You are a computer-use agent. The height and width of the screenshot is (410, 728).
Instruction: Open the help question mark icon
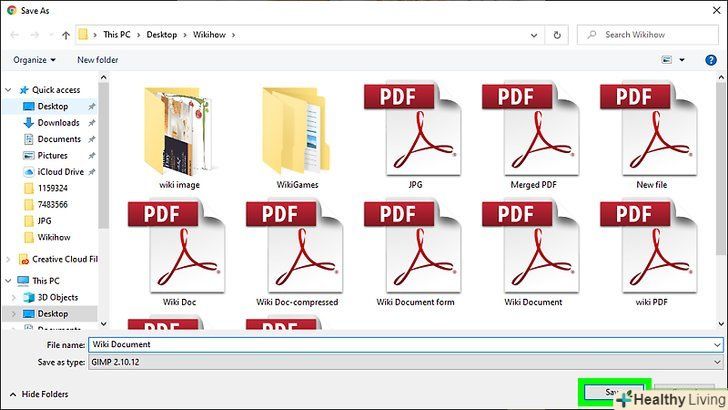710,60
